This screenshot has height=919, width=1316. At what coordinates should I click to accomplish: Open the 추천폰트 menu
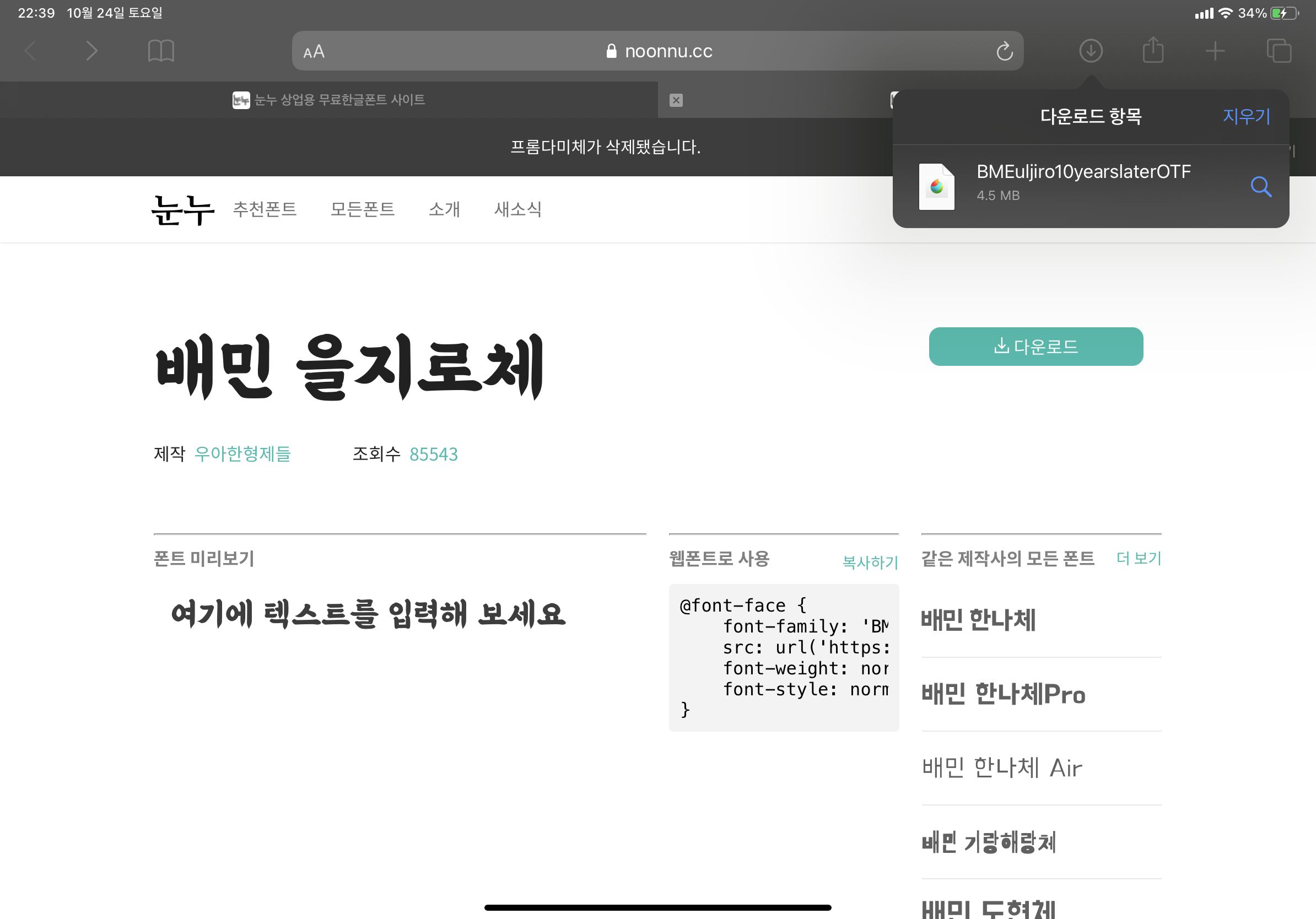[x=264, y=209]
